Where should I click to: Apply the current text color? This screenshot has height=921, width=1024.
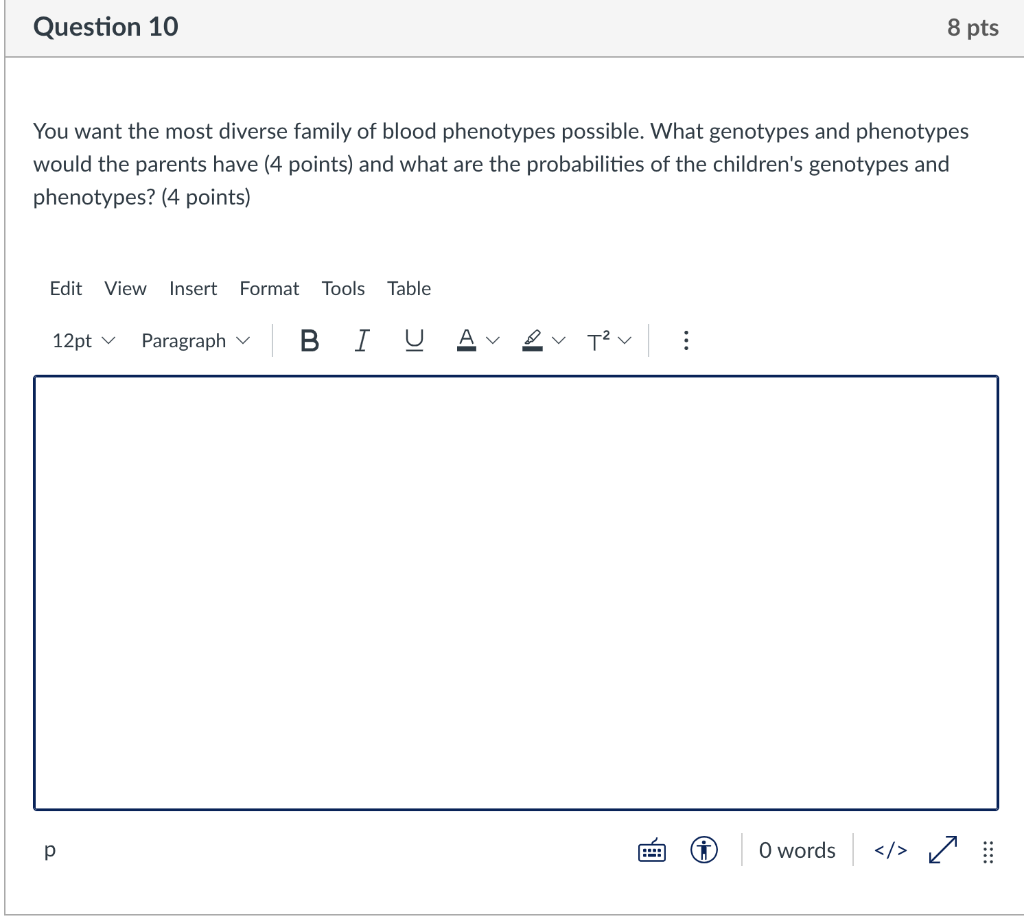[x=466, y=340]
